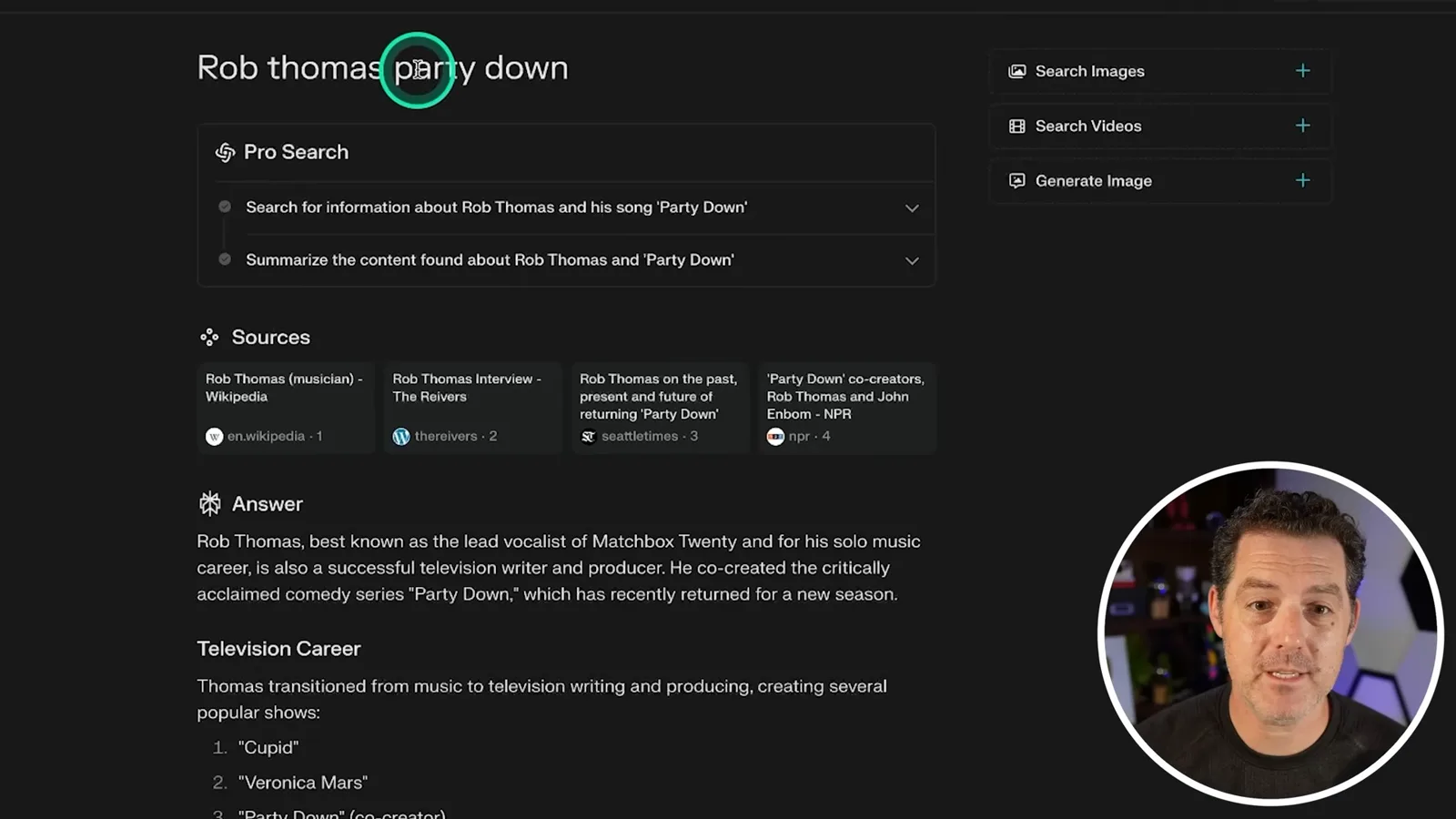Click the 'npr · 4' source label
The height and width of the screenshot is (819, 1456).
(x=809, y=437)
